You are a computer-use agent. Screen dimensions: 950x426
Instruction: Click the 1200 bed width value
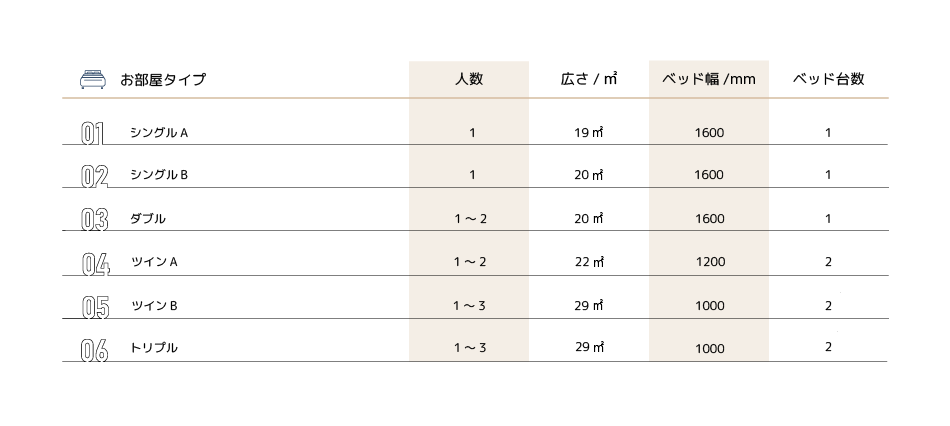pos(710,262)
